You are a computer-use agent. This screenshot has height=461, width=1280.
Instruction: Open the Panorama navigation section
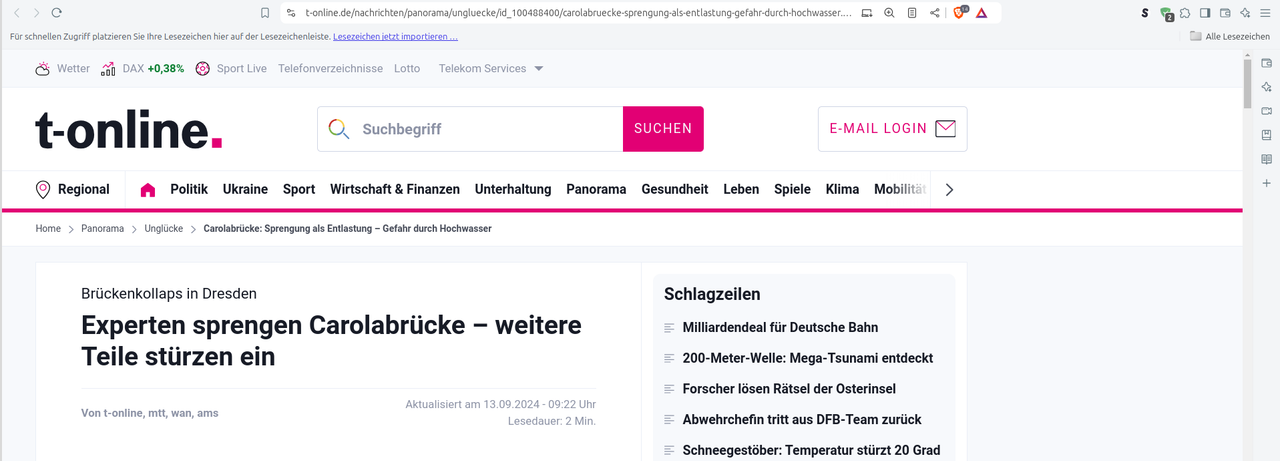(x=596, y=189)
